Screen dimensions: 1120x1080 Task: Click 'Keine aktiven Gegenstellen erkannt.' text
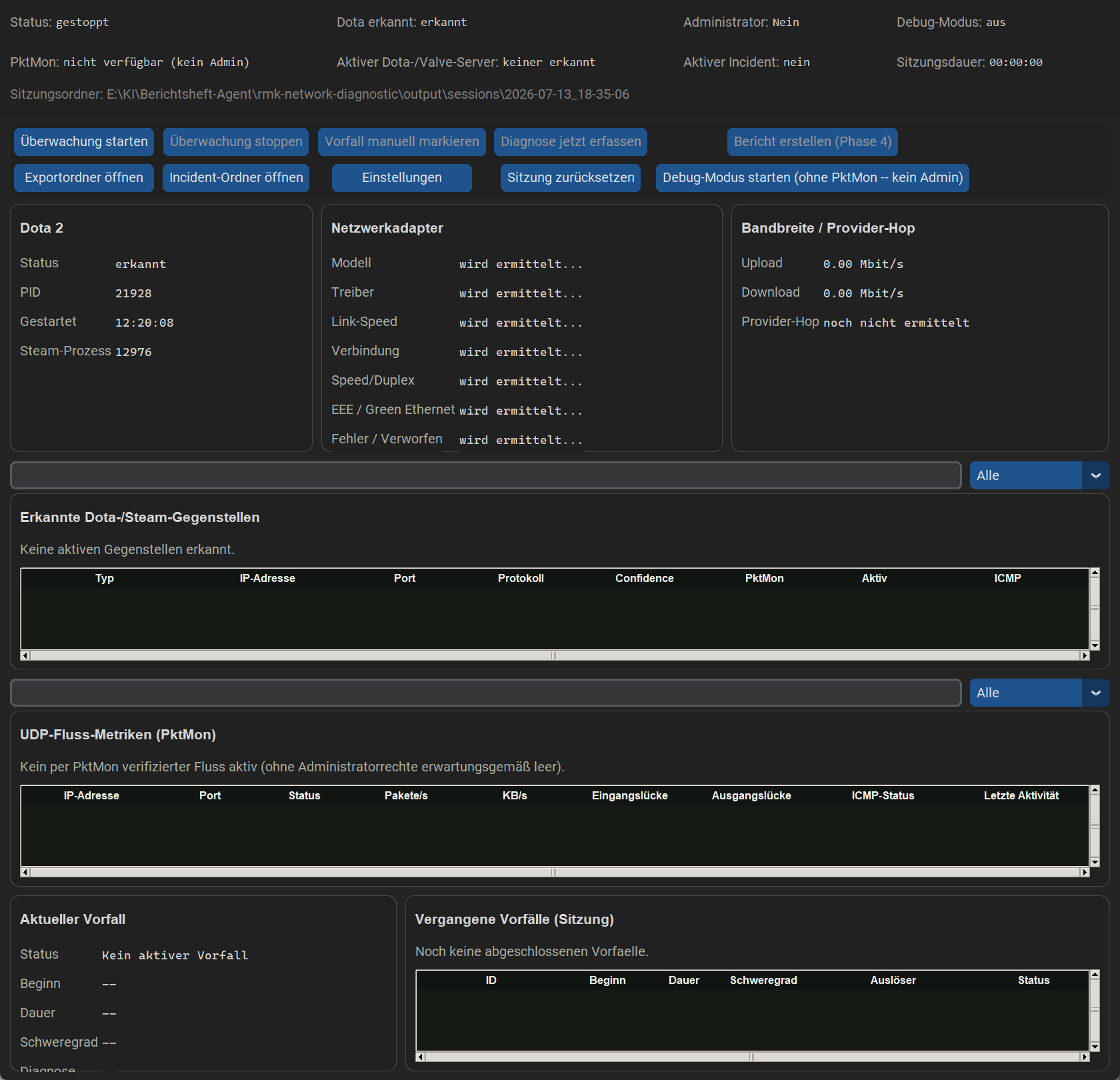coord(127,549)
